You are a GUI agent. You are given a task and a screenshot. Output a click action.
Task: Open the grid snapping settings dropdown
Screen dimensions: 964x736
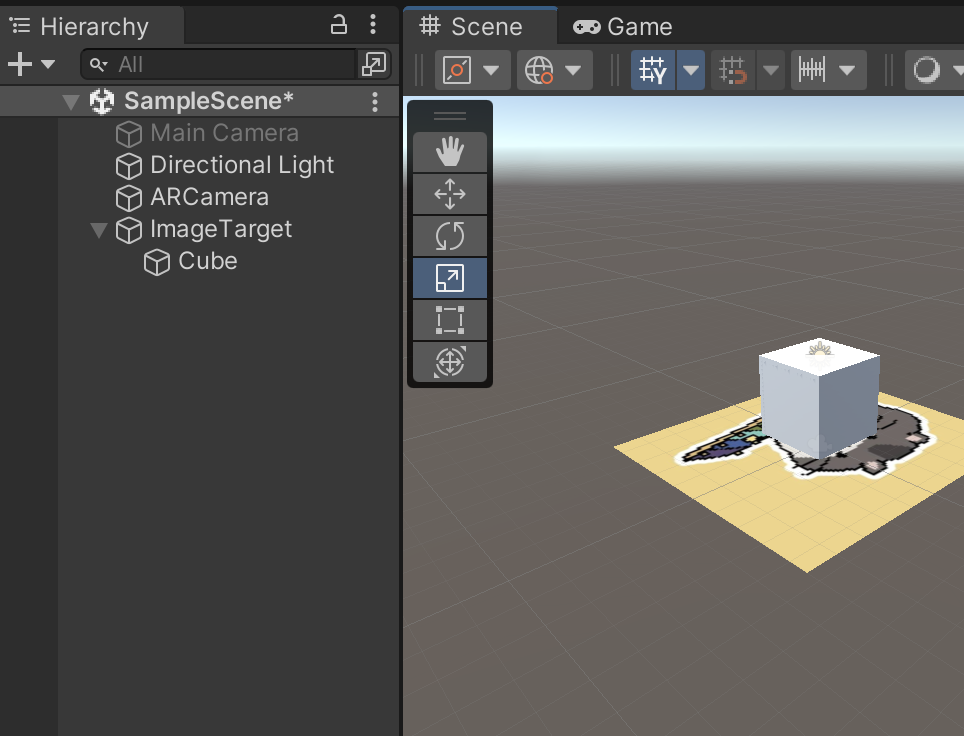coord(771,70)
